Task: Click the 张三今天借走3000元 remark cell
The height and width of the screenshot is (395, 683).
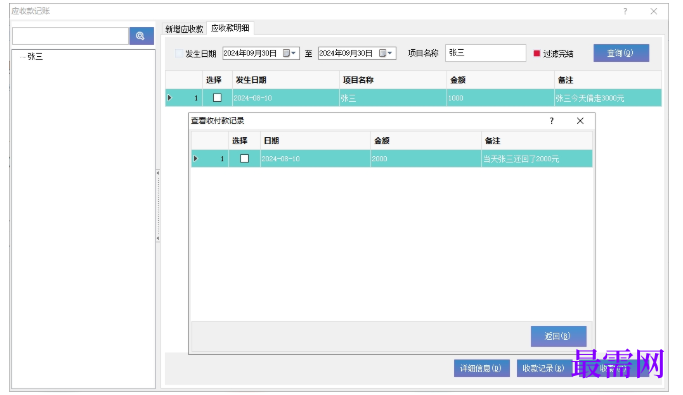Action: [x=608, y=98]
